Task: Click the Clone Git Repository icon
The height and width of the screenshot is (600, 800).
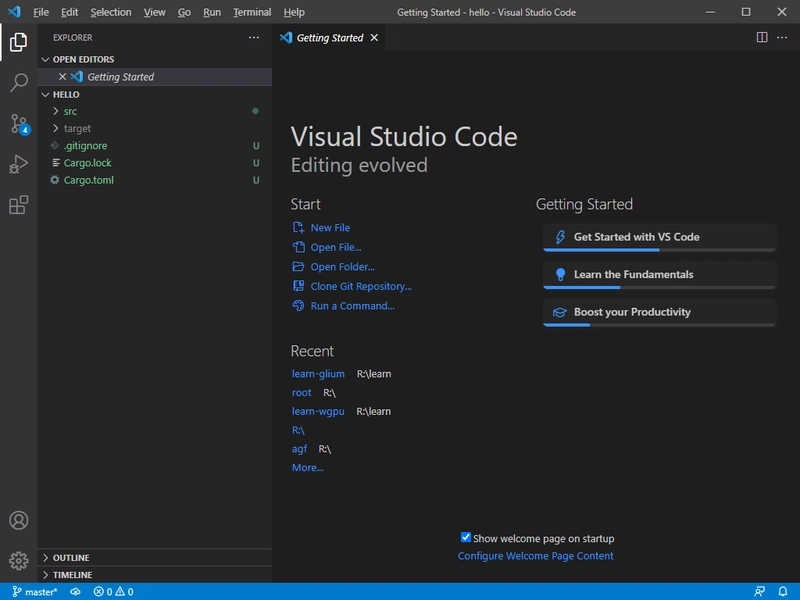Action: click(x=298, y=286)
